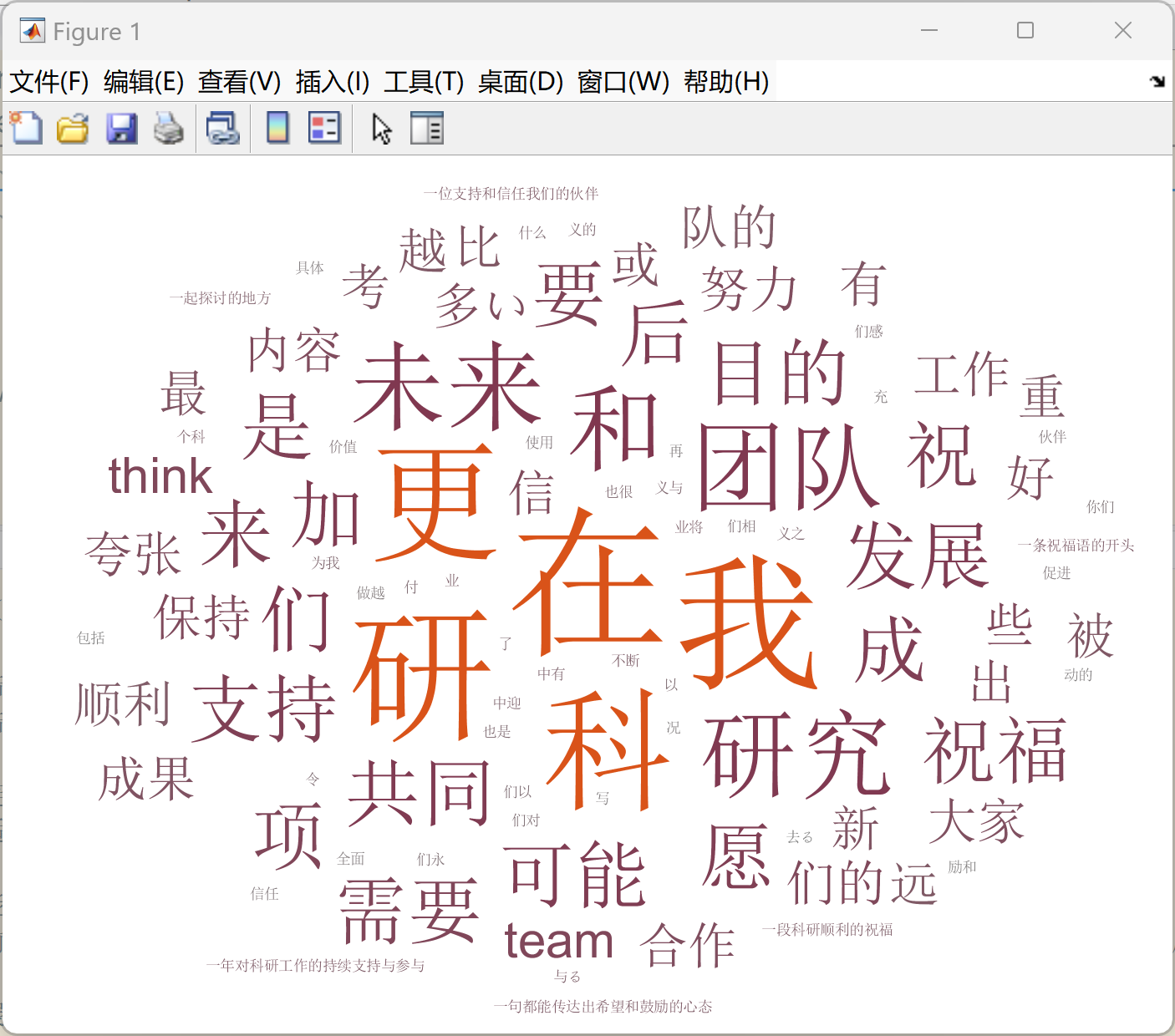Click the phrase "一位支持和信任我们的伙伴"
This screenshot has width=1175, height=1036.
click(x=511, y=194)
